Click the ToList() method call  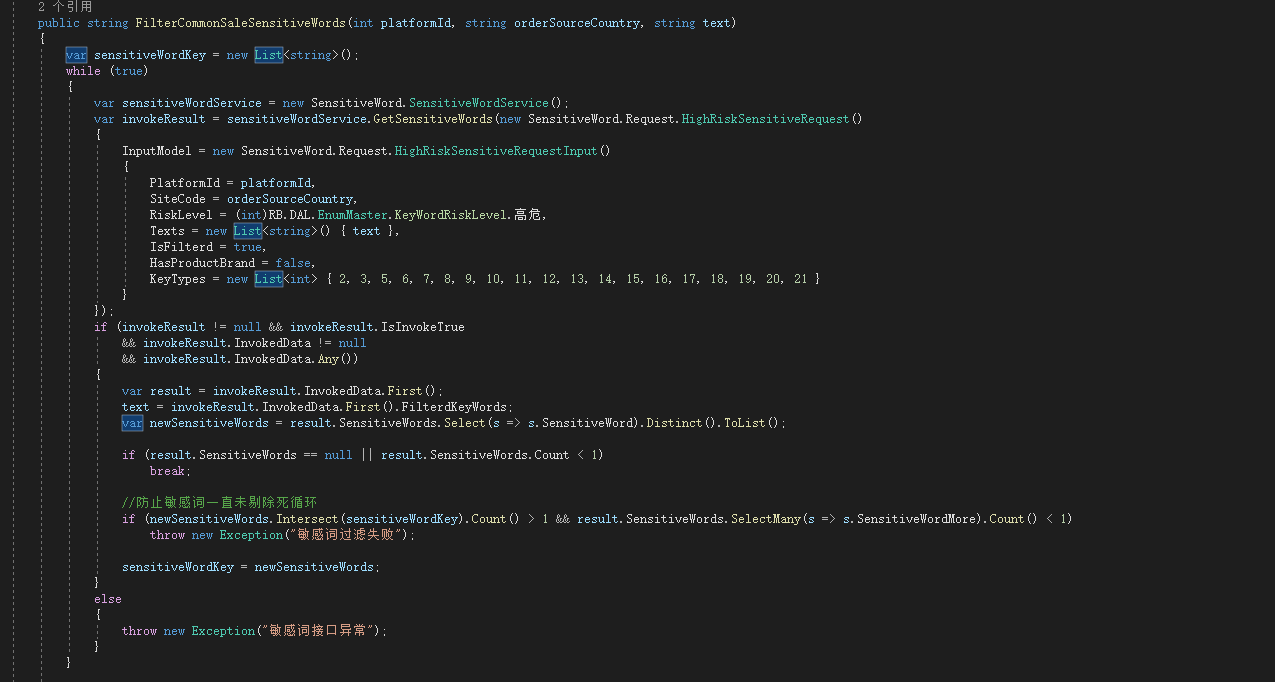coord(751,423)
